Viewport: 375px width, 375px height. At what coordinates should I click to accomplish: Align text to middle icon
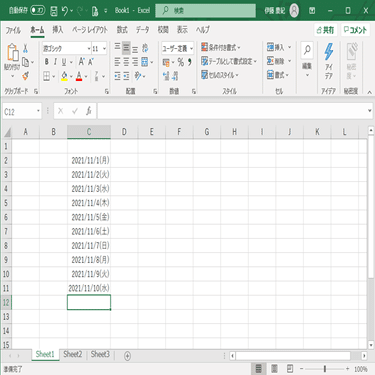126,48
